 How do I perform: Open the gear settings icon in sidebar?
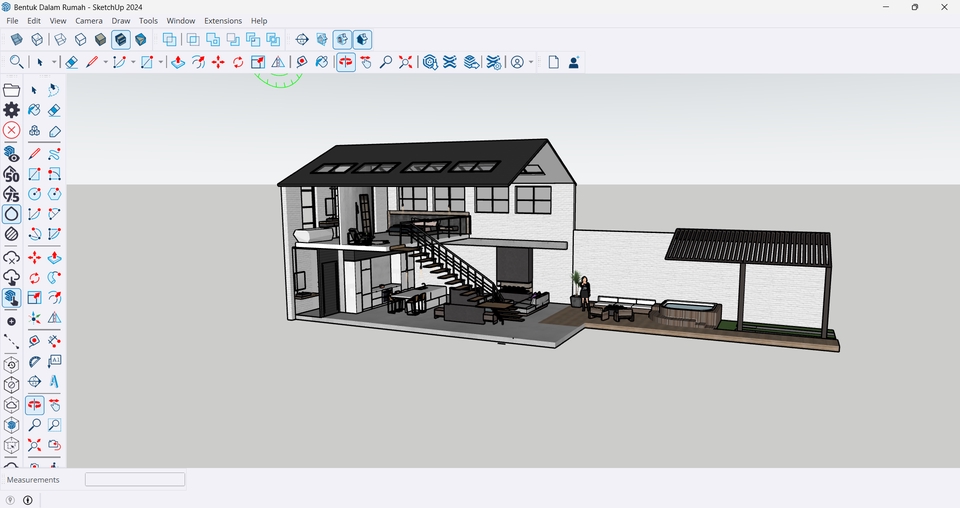point(11,110)
